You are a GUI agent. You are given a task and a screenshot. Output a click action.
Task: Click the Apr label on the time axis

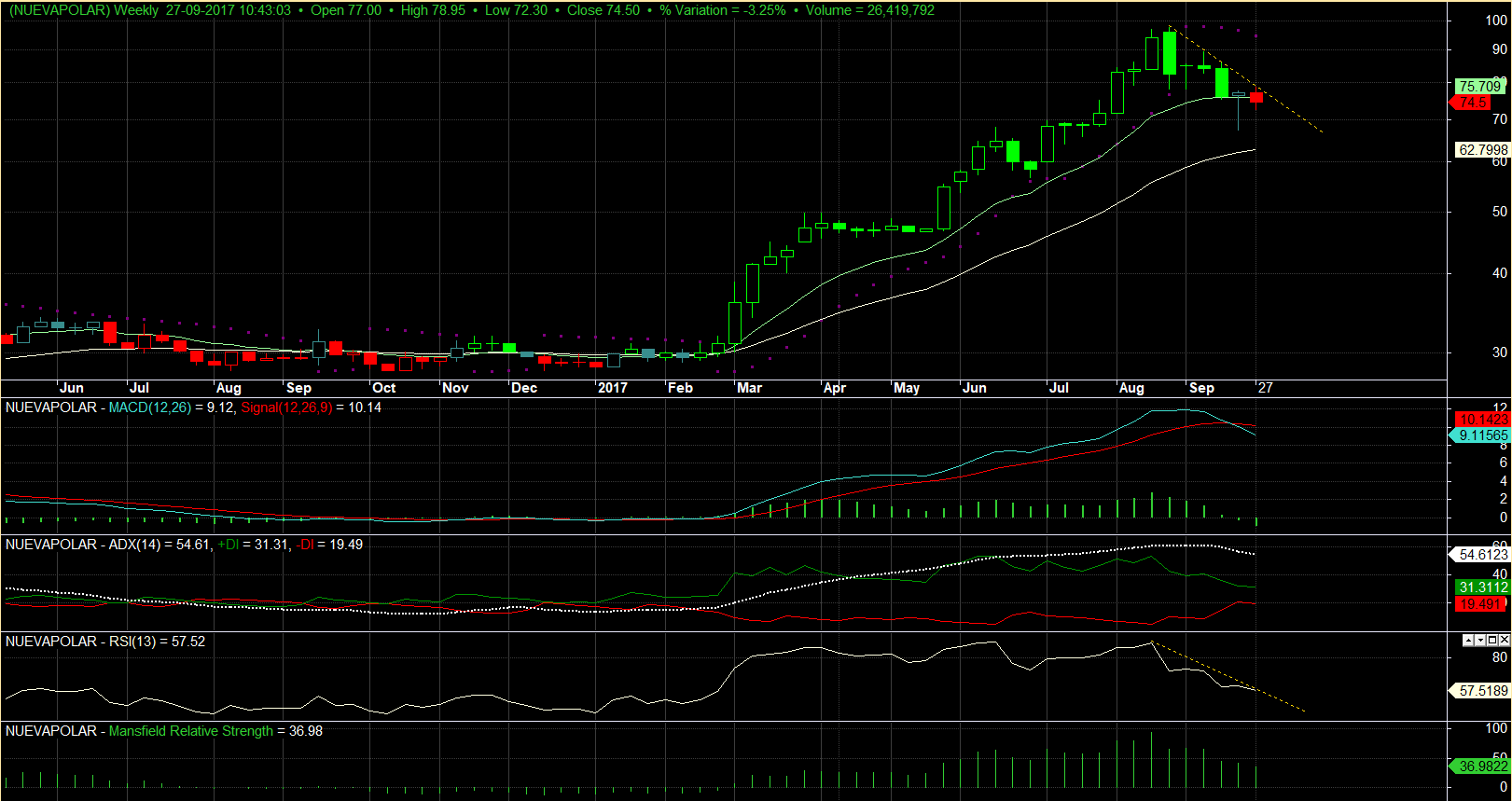tap(835, 388)
